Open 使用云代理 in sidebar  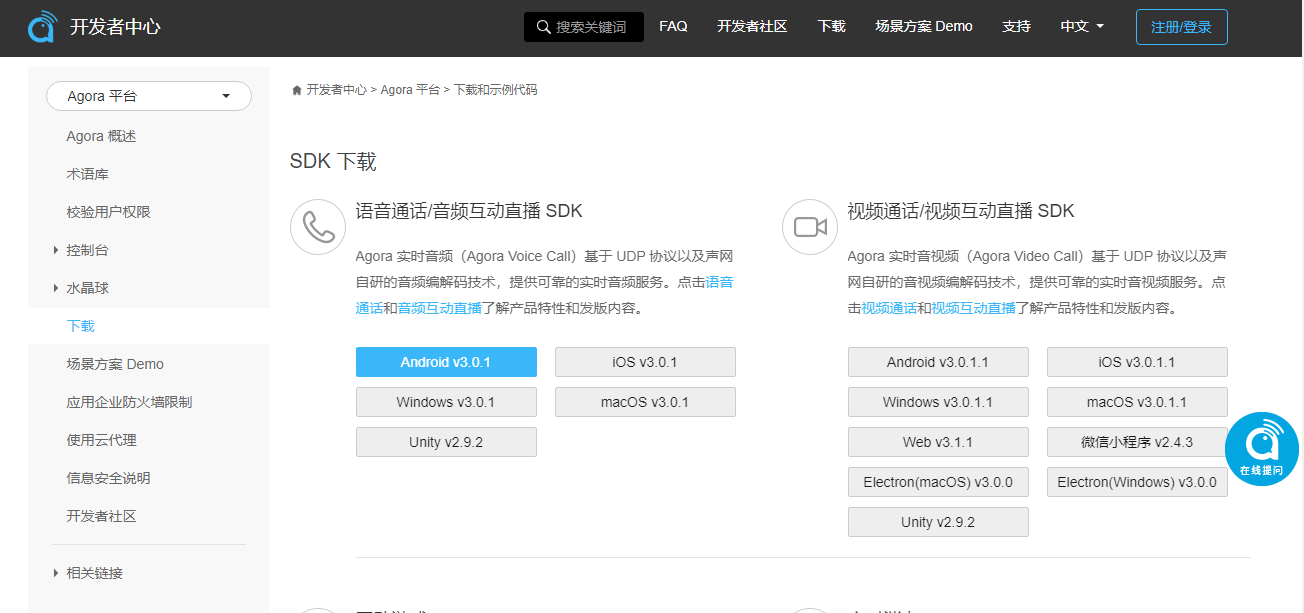click(x=101, y=440)
